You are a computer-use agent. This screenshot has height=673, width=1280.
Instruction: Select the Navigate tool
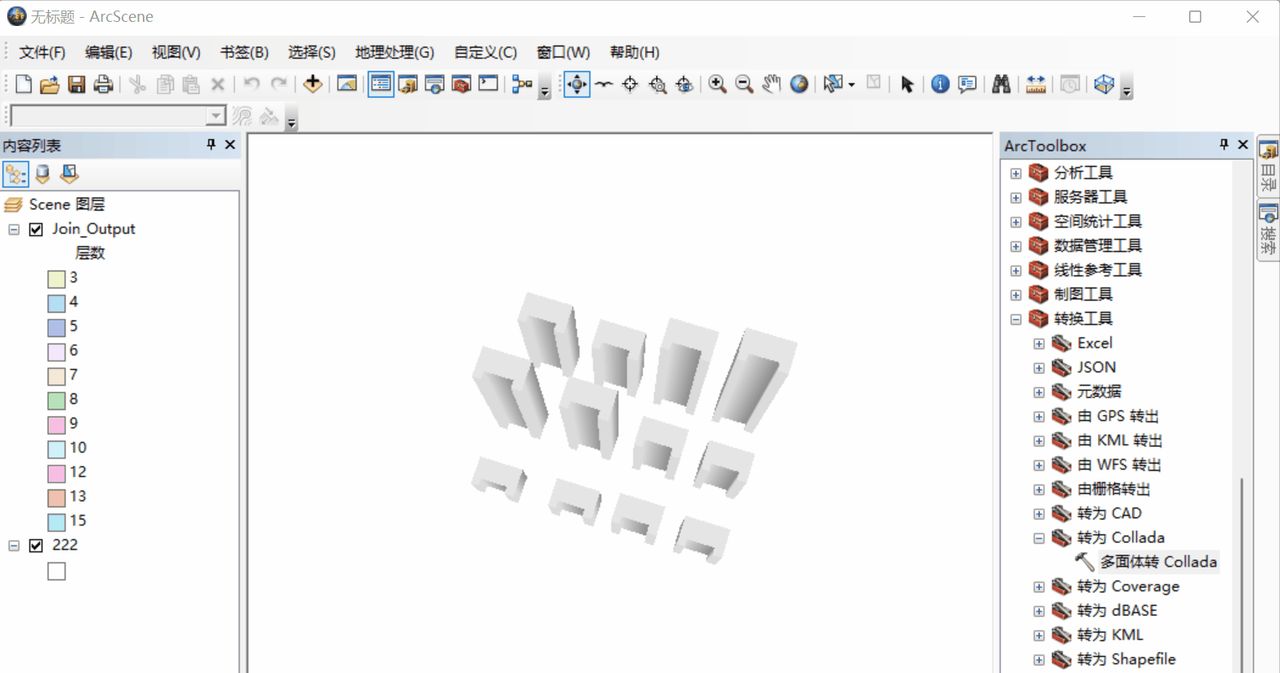point(577,85)
